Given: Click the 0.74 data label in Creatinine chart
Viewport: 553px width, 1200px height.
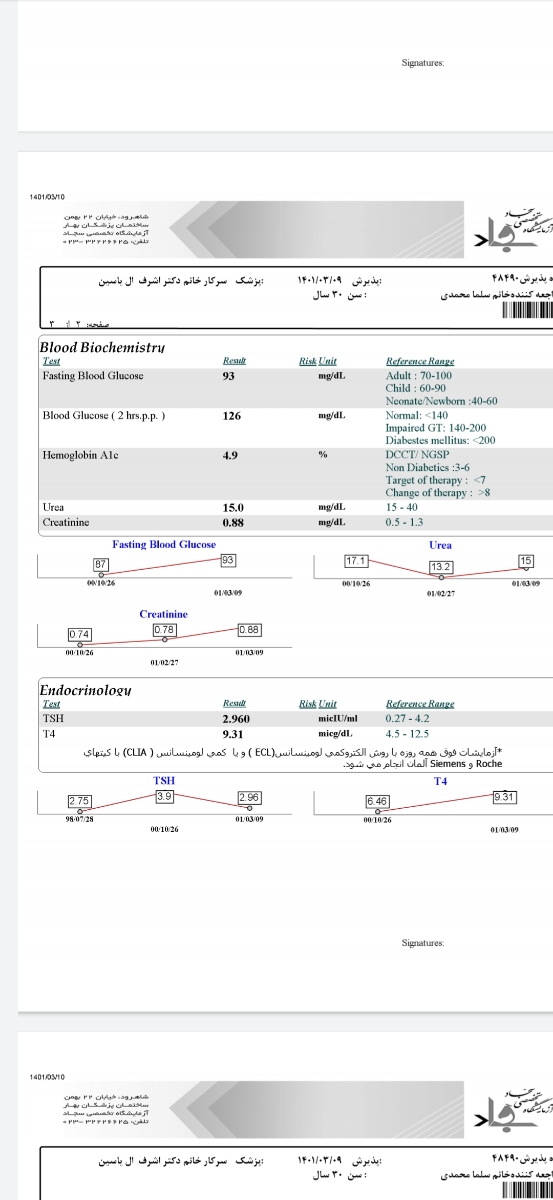Looking at the screenshot, I should click(80, 634).
